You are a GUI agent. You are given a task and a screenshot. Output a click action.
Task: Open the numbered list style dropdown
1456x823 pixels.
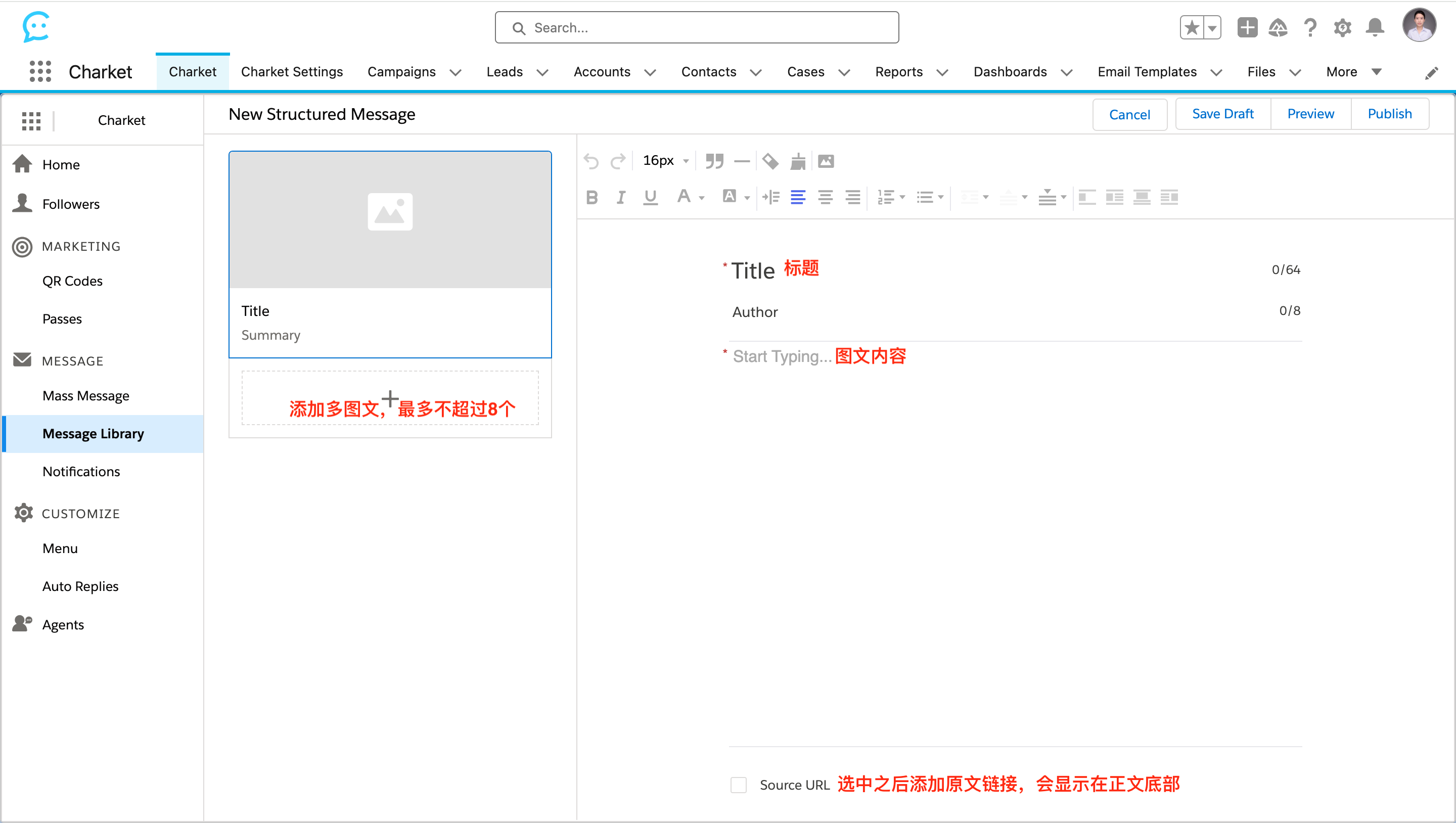coord(902,197)
